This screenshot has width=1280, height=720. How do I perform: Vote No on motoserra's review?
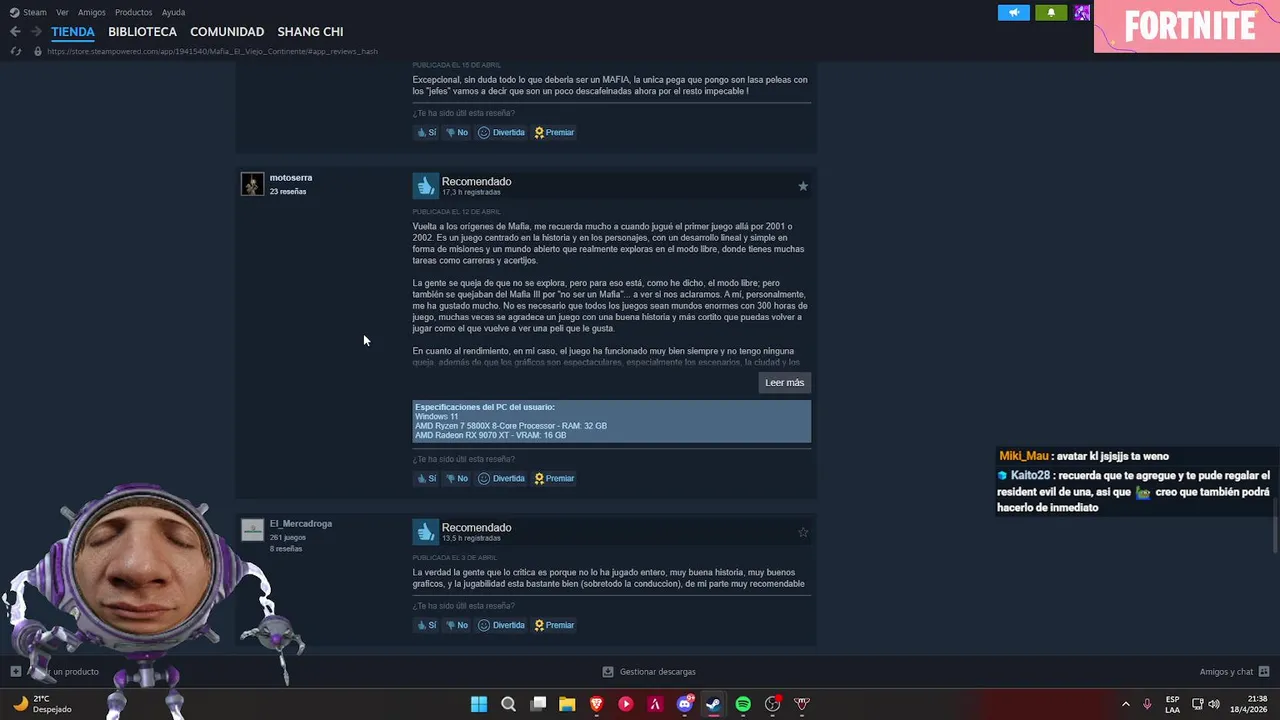click(x=457, y=478)
